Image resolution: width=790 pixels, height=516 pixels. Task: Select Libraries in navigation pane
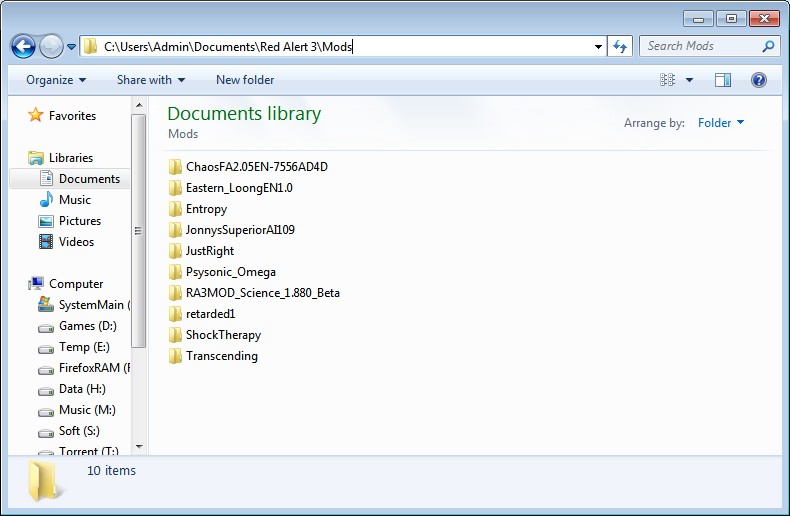click(71, 158)
